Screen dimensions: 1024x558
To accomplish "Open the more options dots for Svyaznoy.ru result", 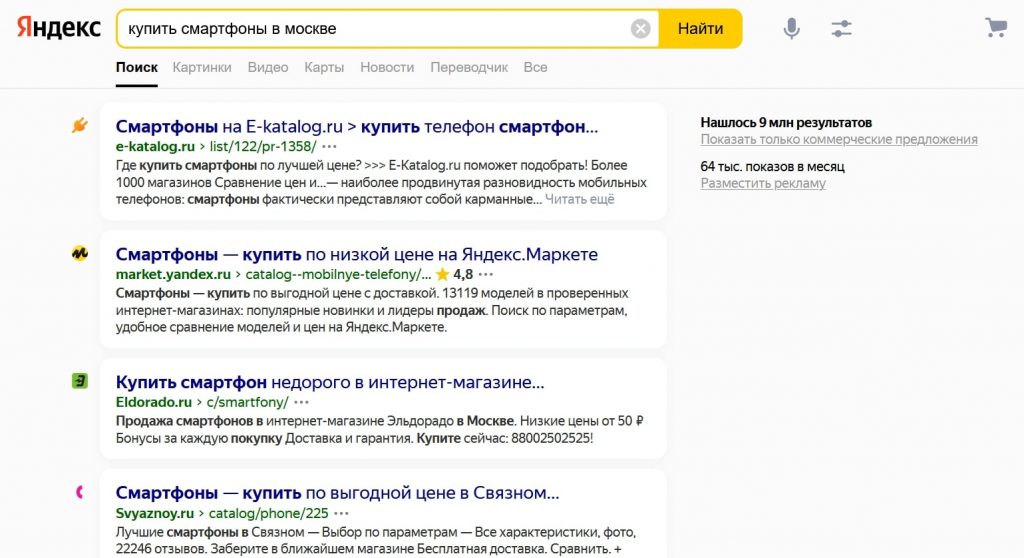I will pos(342,514).
